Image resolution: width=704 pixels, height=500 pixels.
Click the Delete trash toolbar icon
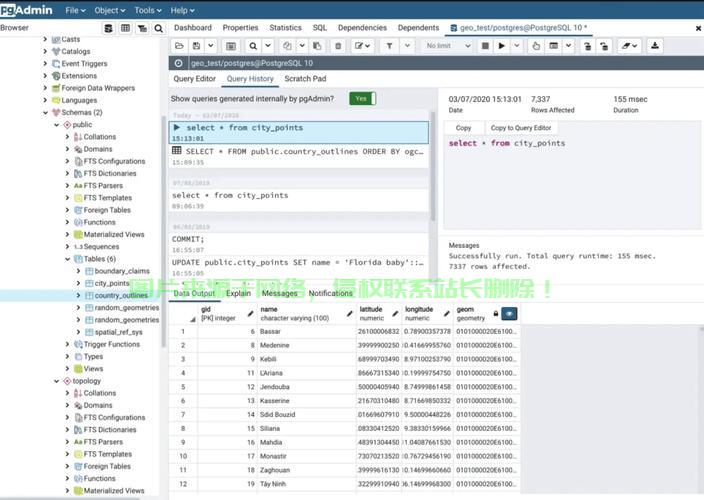(x=338, y=46)
